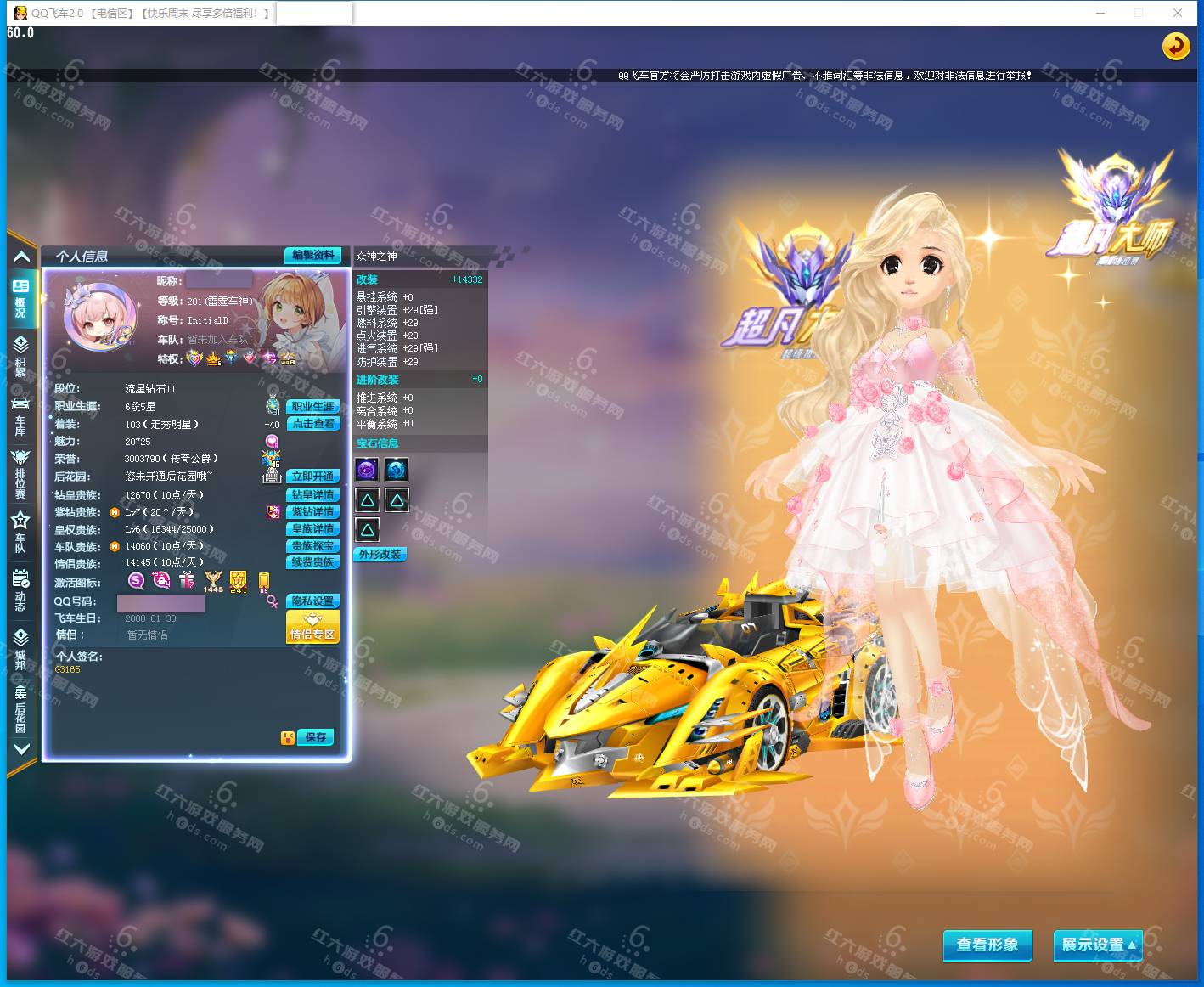
Task: Click the 查看形象 view avatar button
Action: (x=987, y=945)
